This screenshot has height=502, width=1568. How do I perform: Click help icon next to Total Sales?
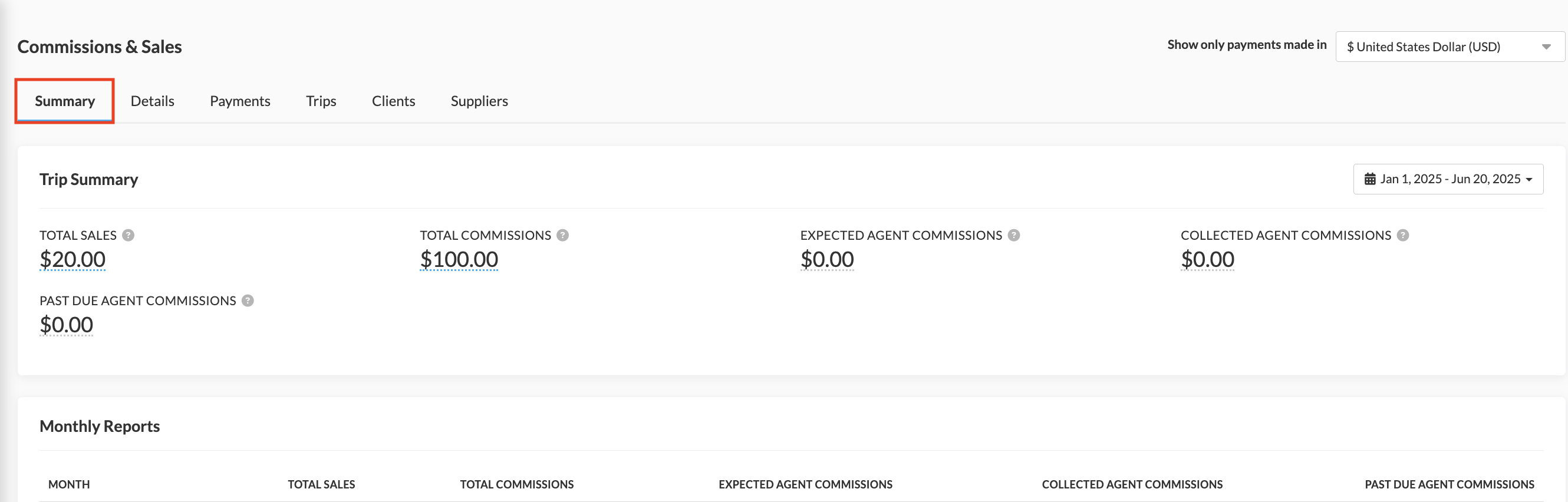[x=128, y=235]
